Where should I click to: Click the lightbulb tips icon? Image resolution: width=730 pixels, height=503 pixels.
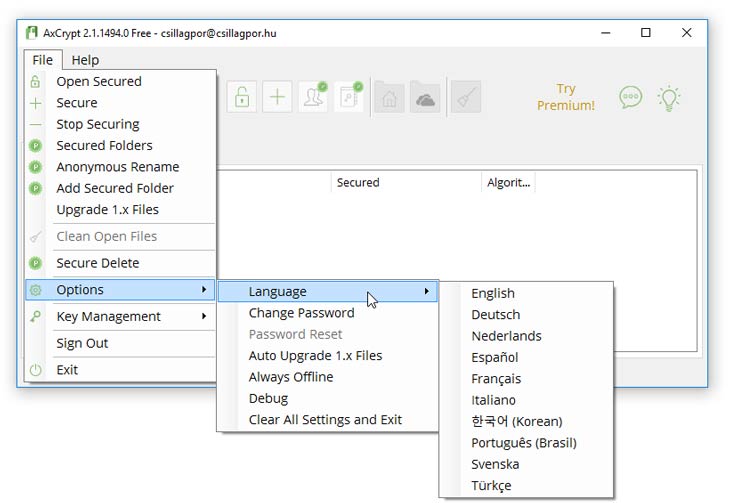coord(669,98)
